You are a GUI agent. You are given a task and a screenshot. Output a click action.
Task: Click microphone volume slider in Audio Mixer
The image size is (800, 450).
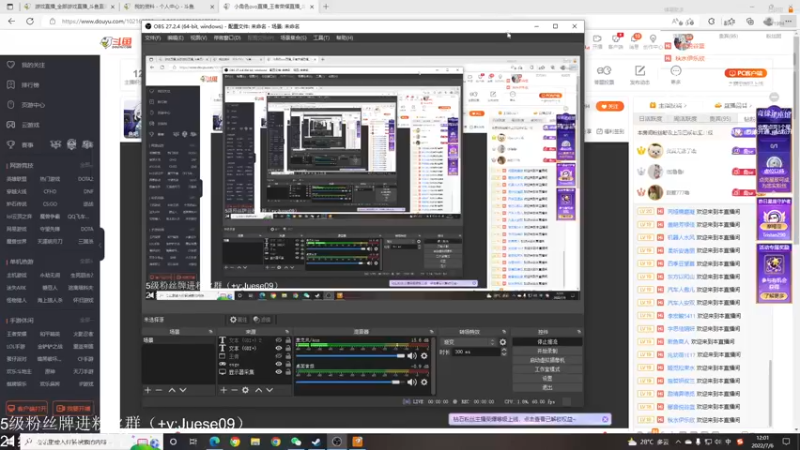351,356
